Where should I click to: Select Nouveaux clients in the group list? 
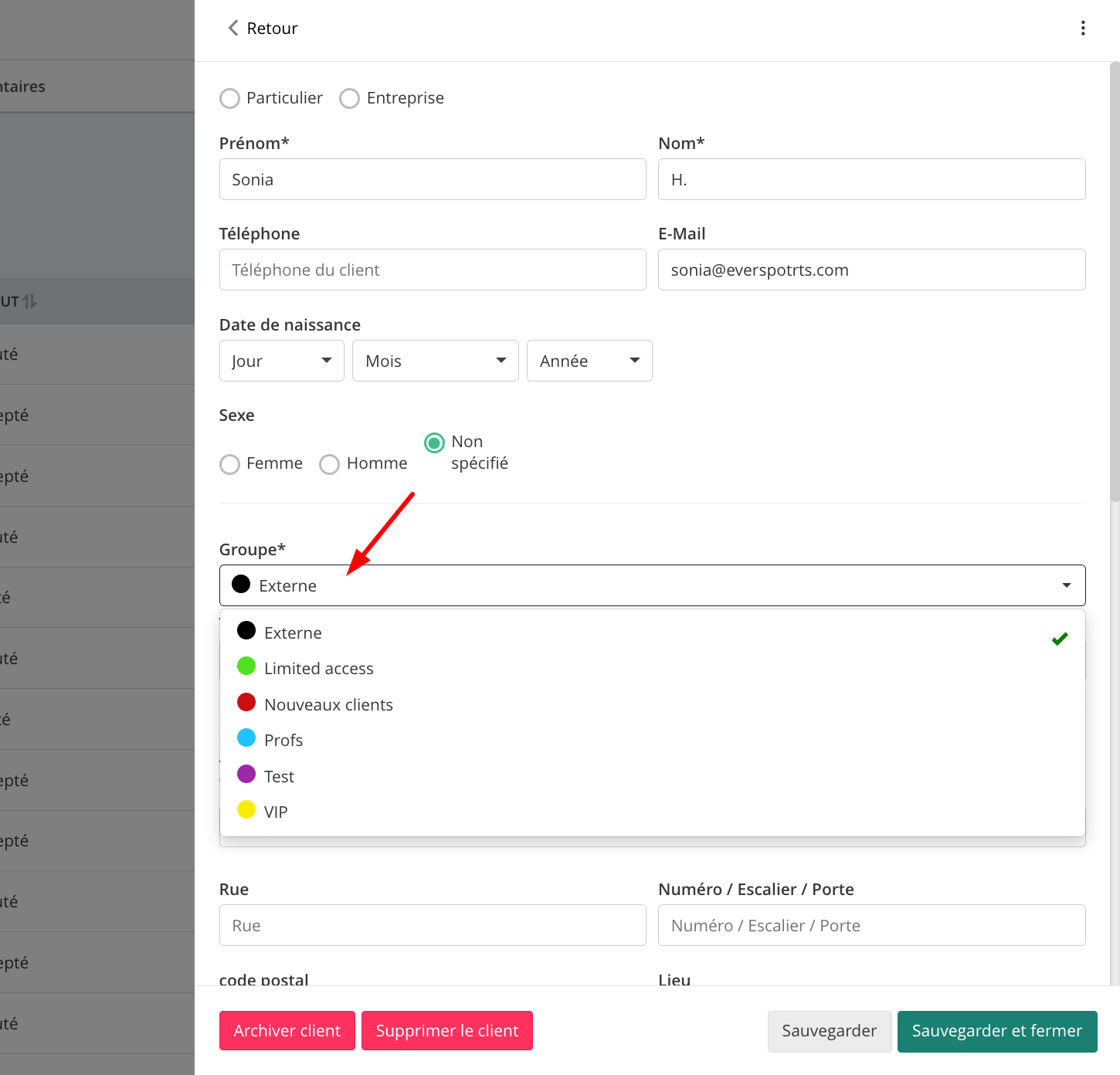[x=653, y=704]
